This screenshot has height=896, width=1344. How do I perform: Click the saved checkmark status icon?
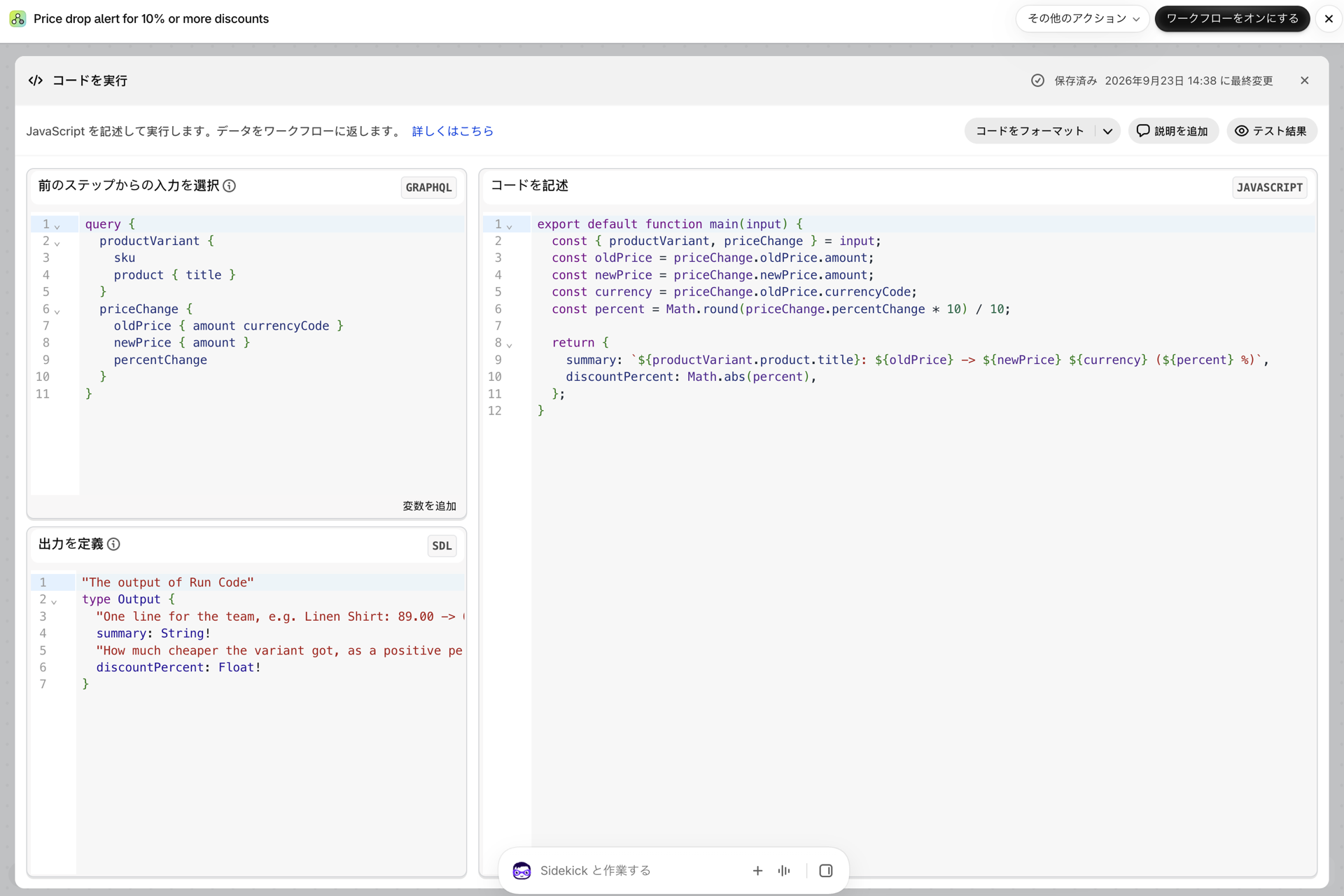point(1037,80)
